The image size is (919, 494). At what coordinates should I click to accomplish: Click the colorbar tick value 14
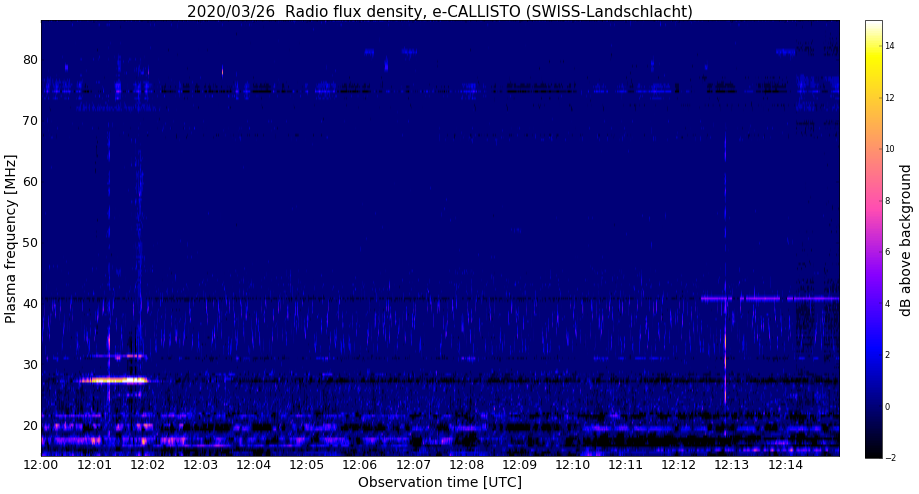(890, 46)
